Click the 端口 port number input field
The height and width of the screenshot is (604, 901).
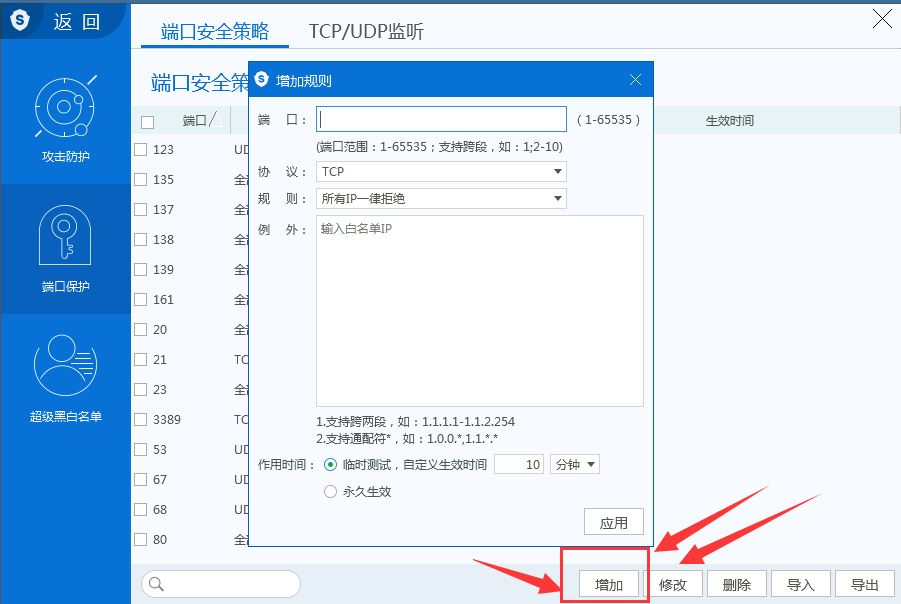pyautogui.click(x=441, y=120)
